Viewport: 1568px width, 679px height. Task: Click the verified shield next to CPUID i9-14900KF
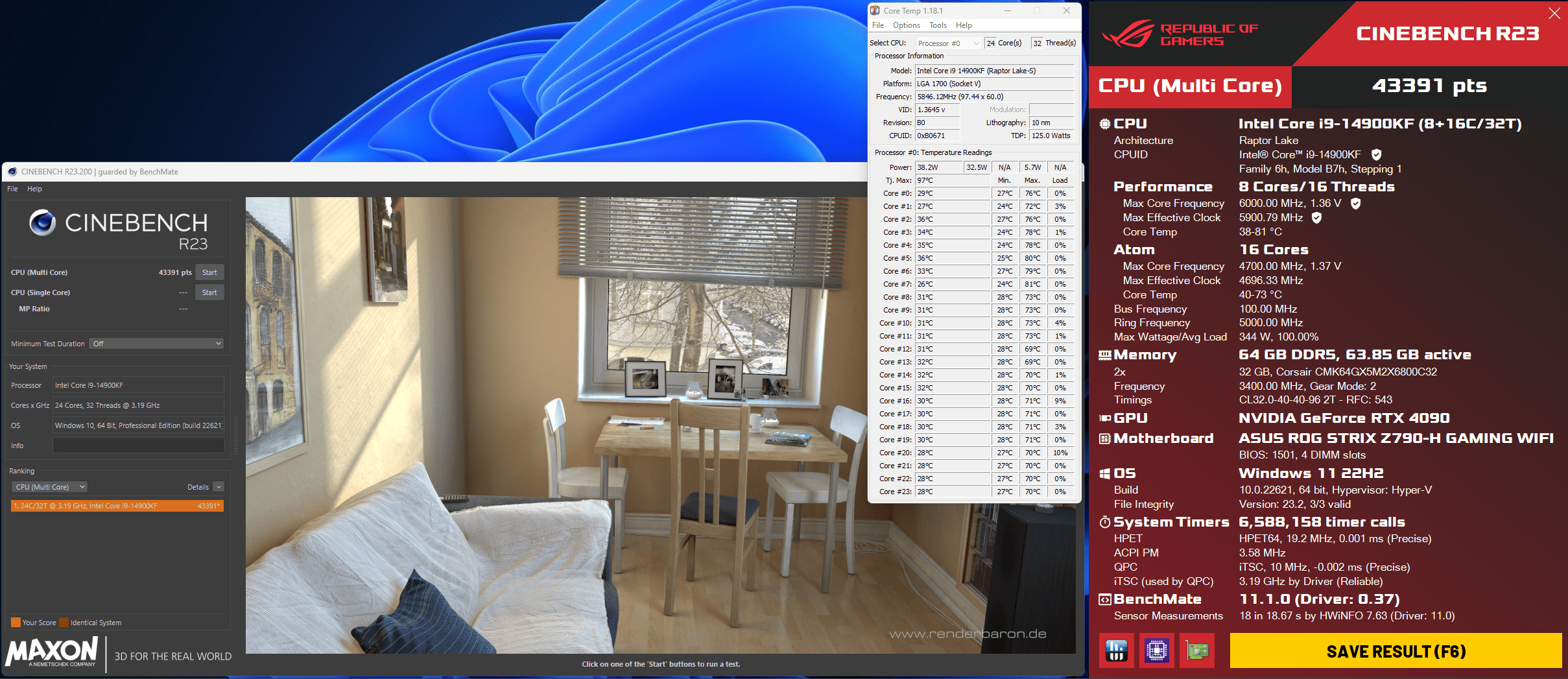(x=1377, y=154)
